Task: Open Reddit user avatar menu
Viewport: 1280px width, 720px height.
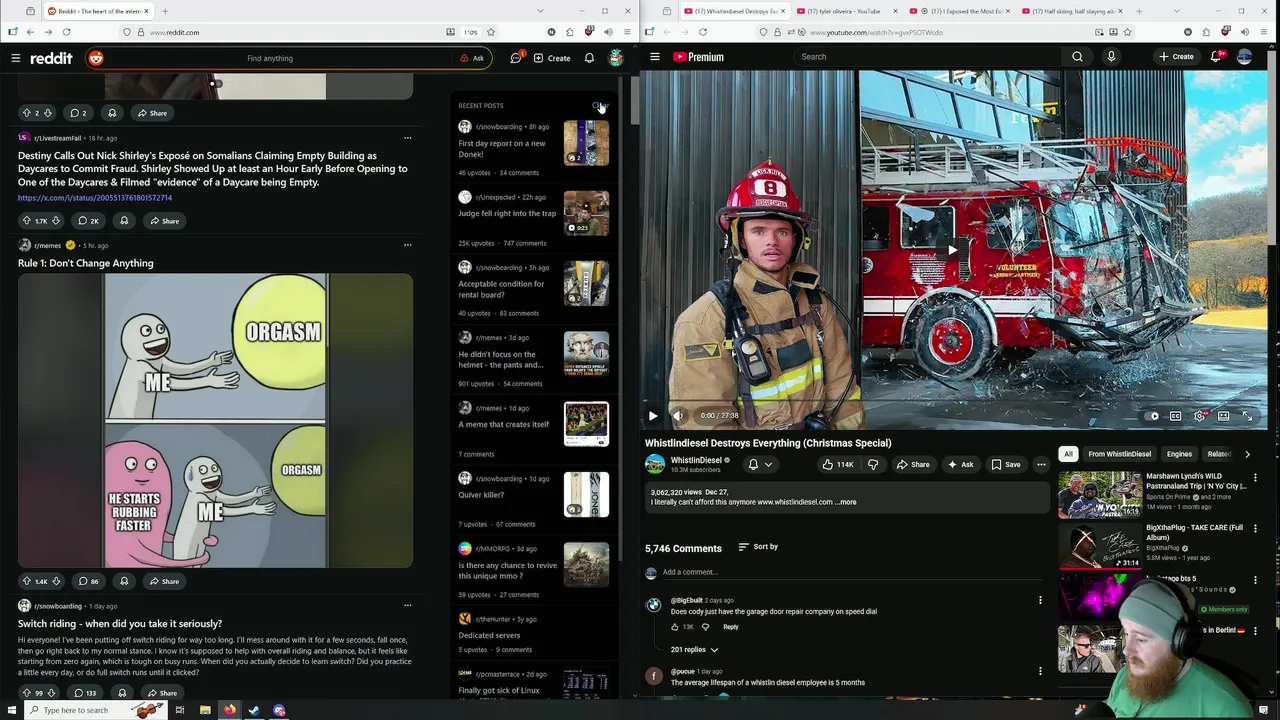Action: tap(616, 58)
